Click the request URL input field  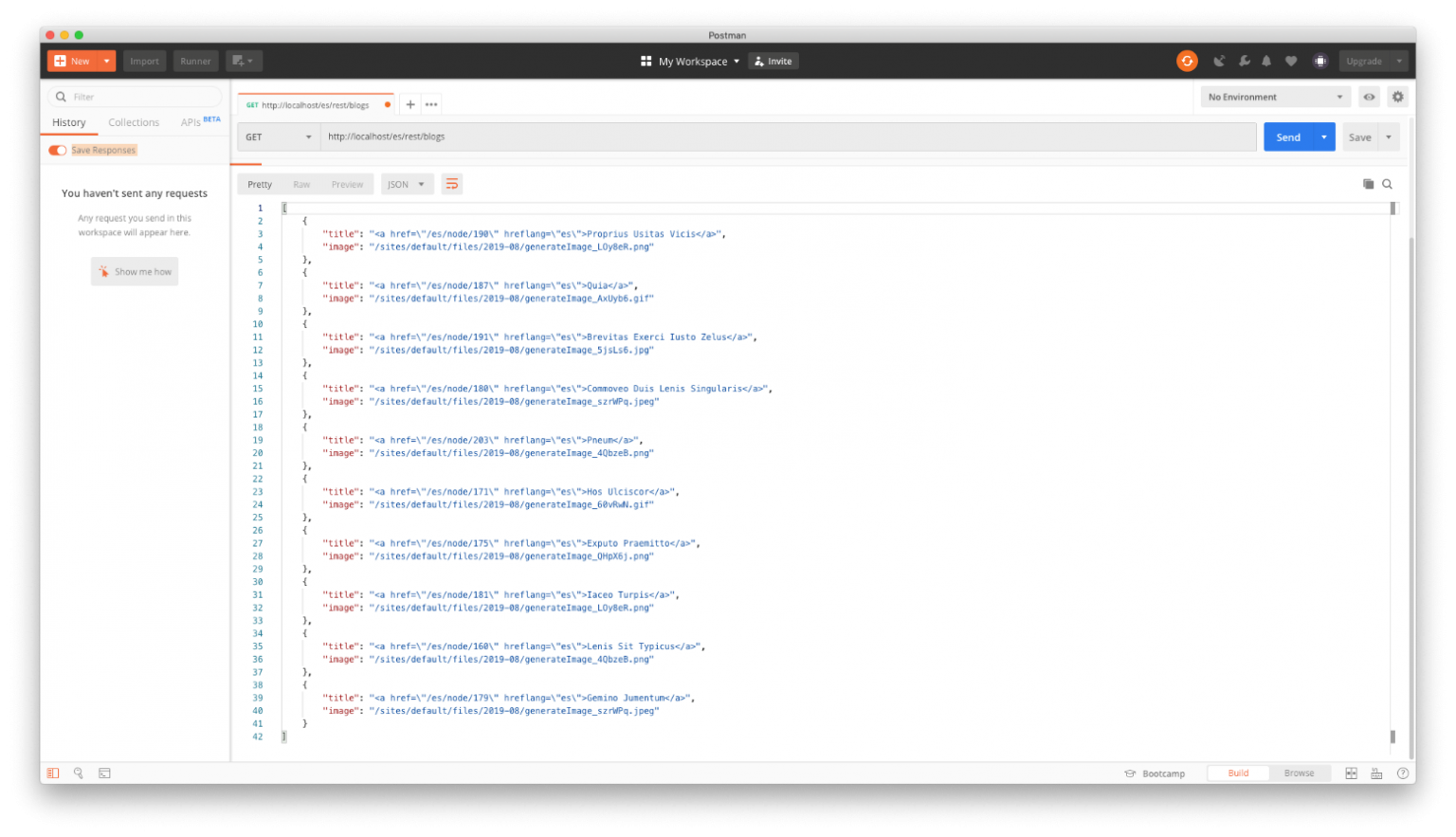tap(787, 137)
